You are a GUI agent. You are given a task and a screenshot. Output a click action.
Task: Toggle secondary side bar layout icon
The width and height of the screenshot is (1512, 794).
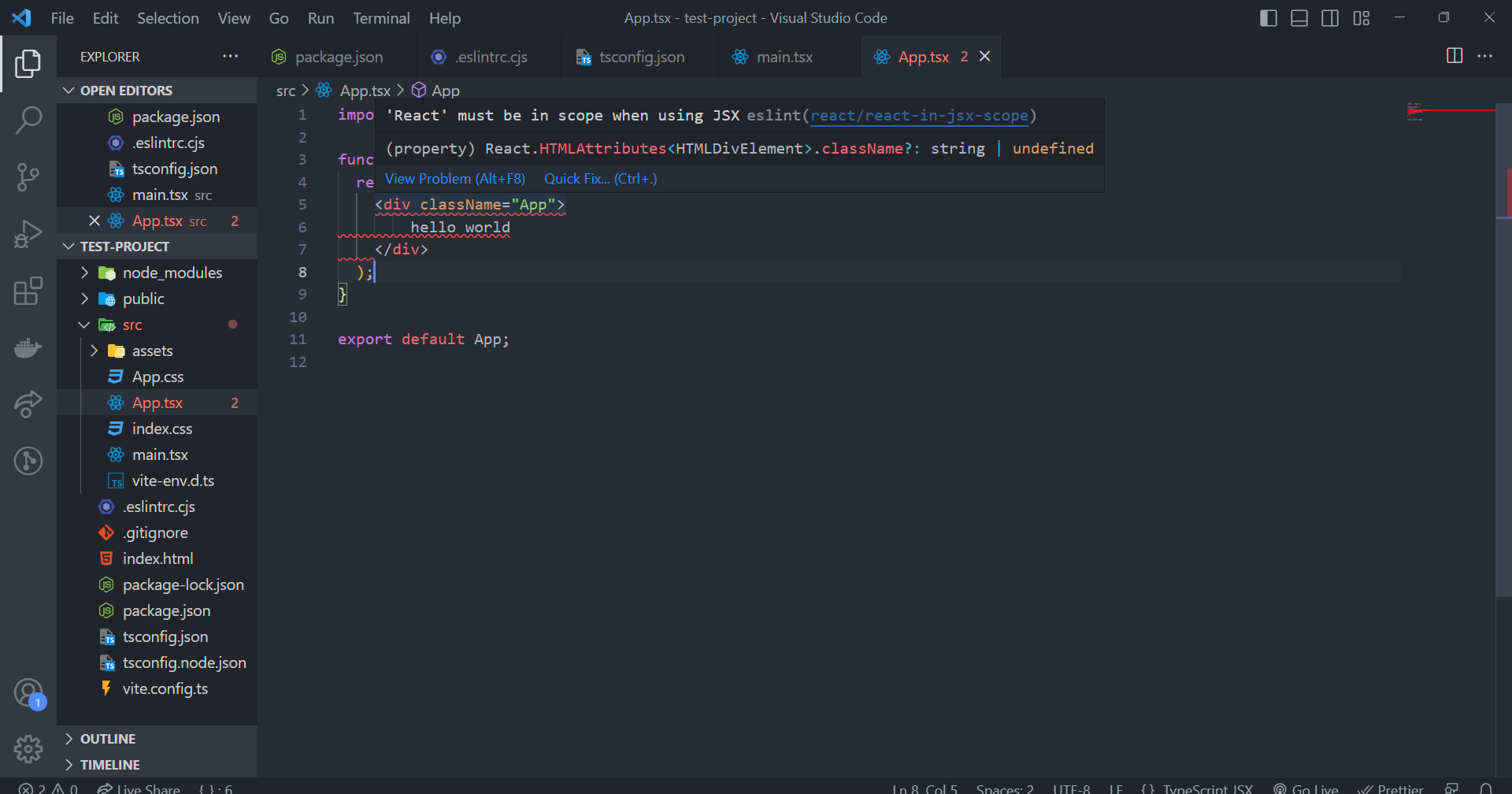(1330, 18)
